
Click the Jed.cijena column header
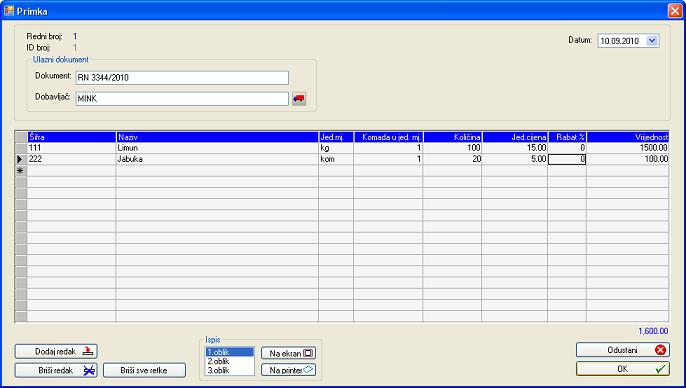click(515, 137)
